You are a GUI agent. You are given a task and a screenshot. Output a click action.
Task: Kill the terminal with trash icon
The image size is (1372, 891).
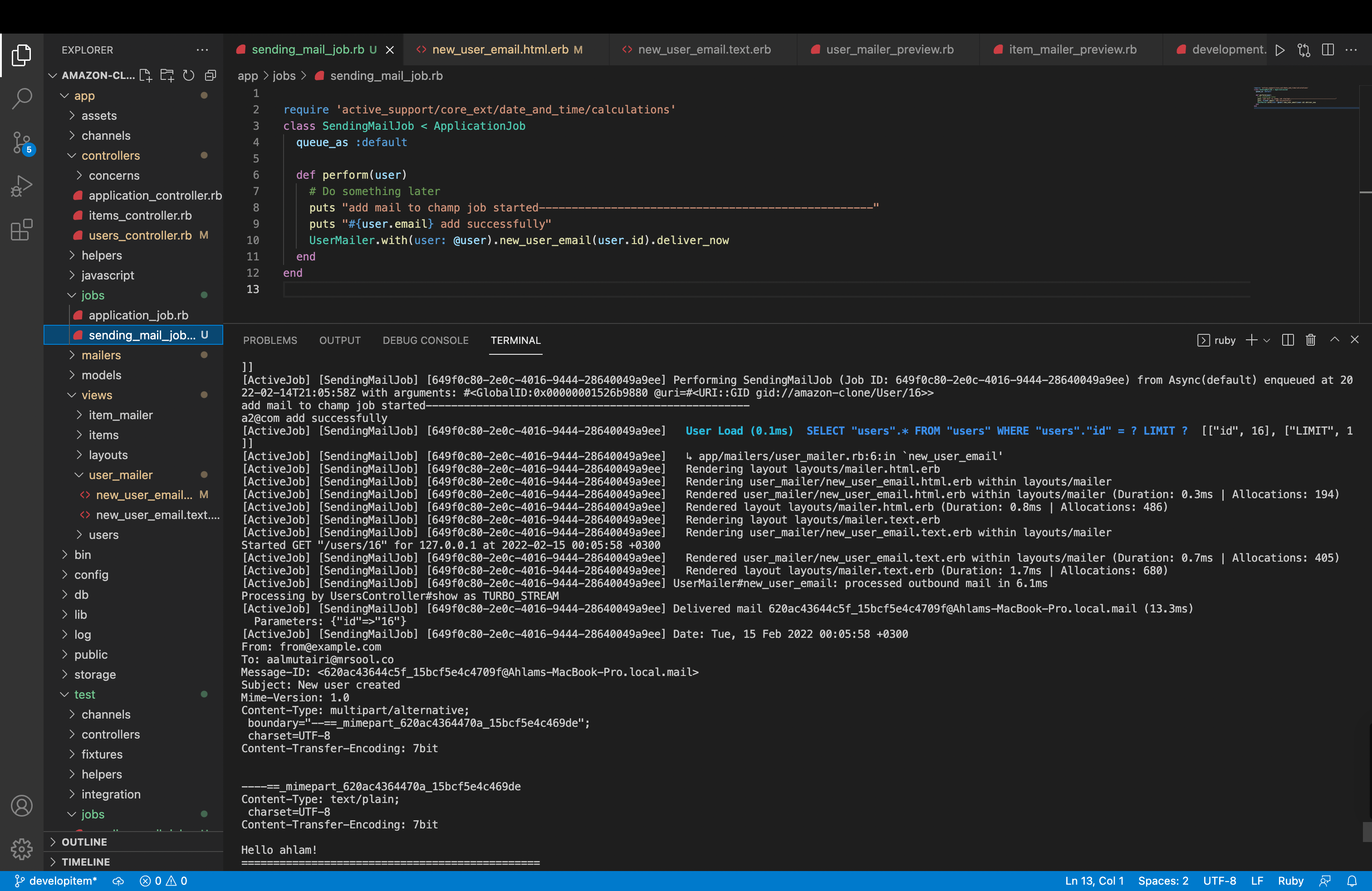pos(1310,340)
